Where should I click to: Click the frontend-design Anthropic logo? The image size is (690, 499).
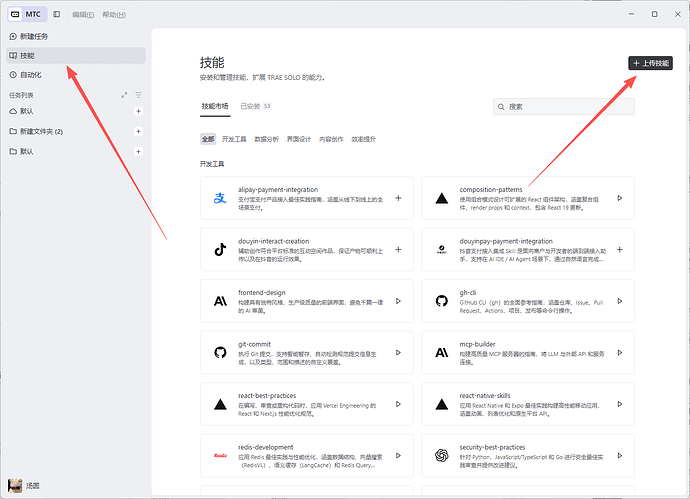[x=220, y=301]
